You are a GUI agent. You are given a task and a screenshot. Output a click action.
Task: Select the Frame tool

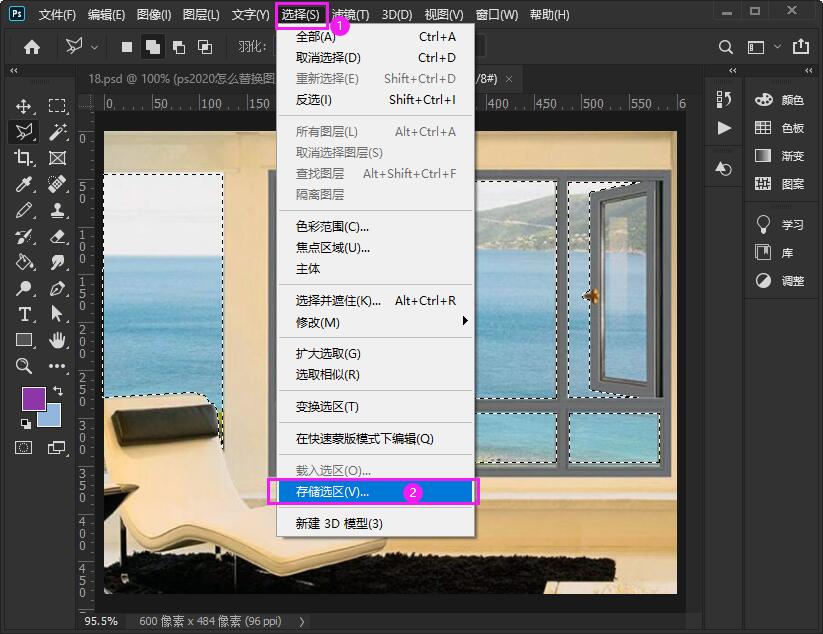(x=57, y=157)
